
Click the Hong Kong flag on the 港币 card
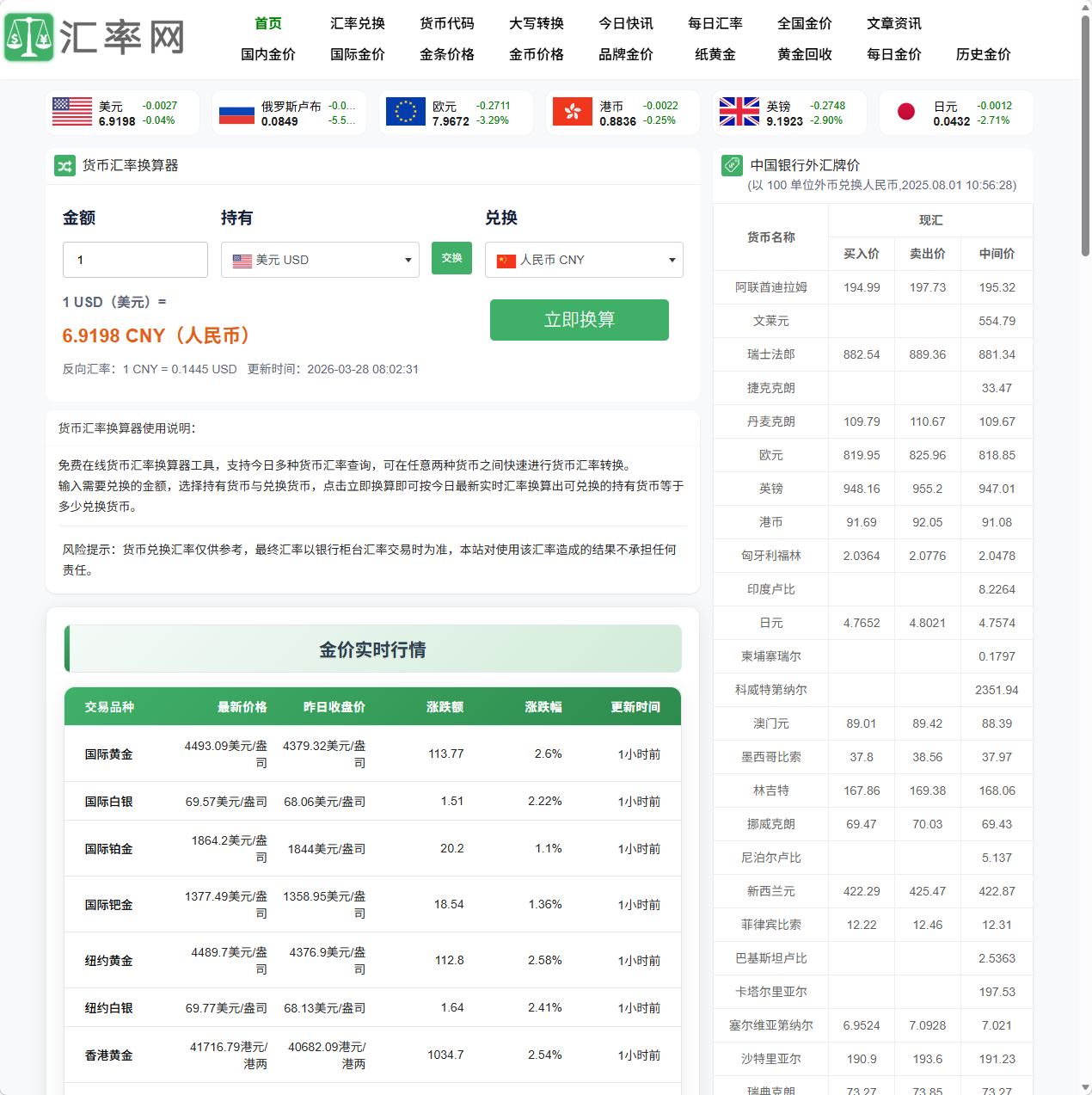click(x=573, y=112)
